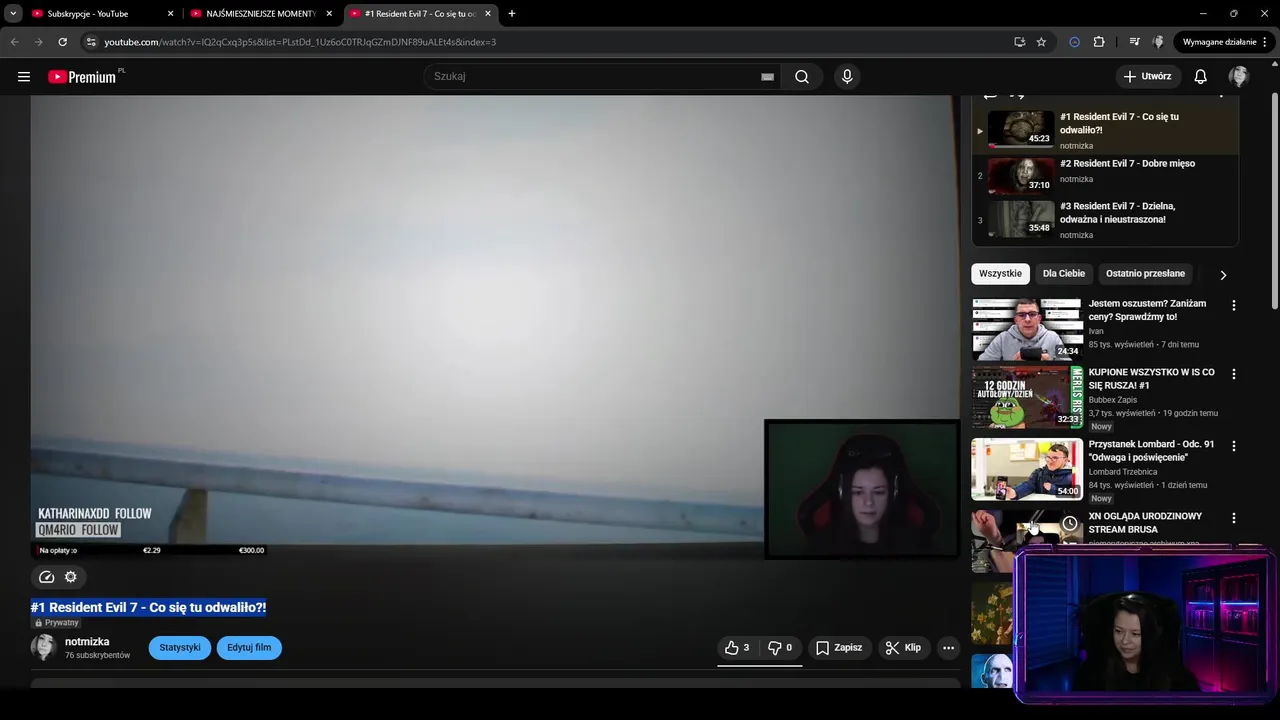Image resolution: width=1280 pixels, height=720 pixels.
Task: Click the Prywatny privacy label
Action: point(57,623)
